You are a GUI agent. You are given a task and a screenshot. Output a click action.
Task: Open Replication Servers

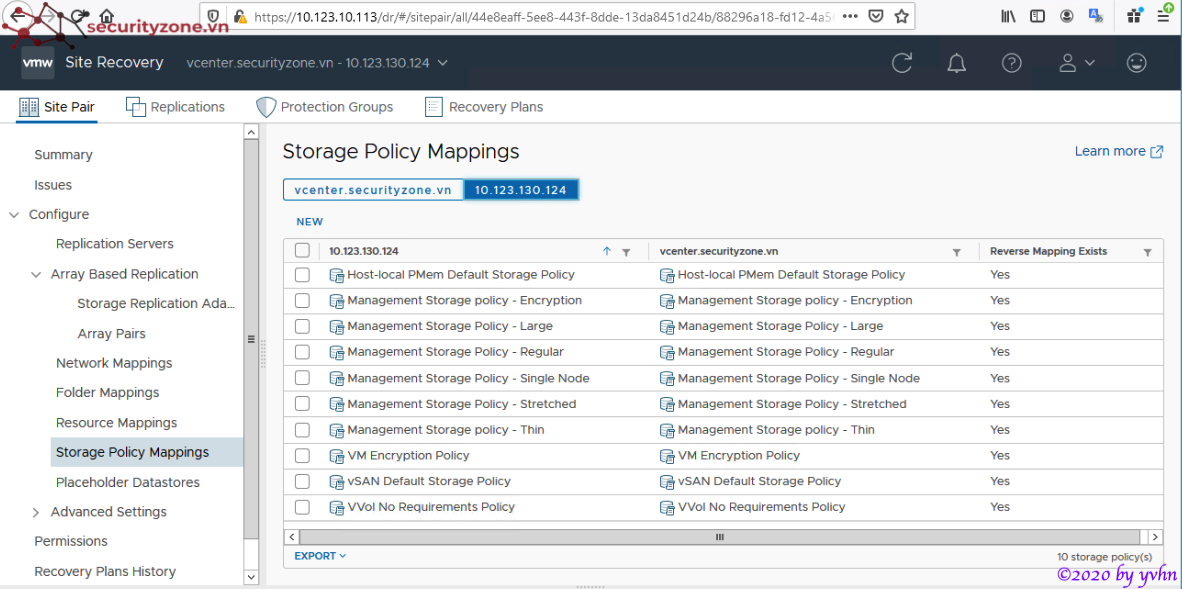click(115, 244)
